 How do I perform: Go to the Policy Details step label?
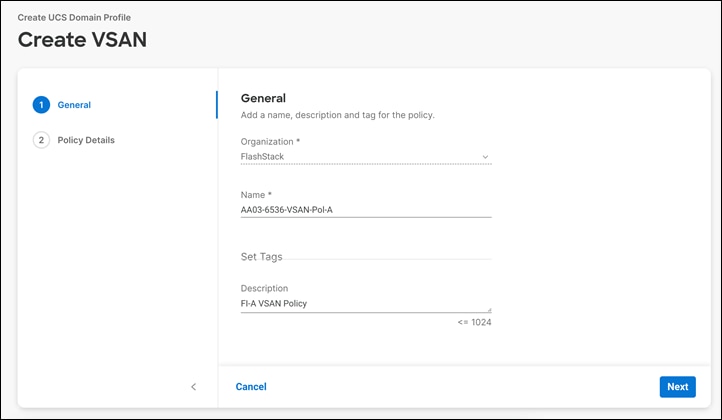tap(86, 140)
